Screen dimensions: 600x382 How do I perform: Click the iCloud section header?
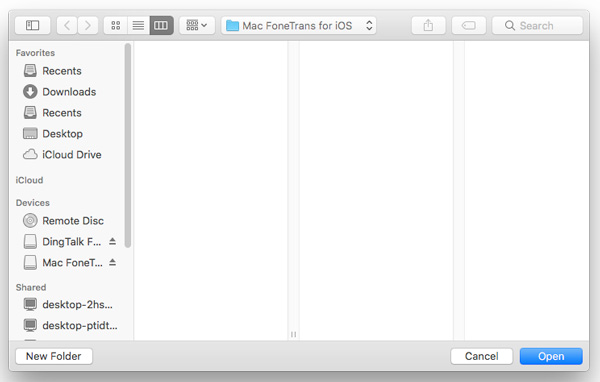[x=29, y=180]
